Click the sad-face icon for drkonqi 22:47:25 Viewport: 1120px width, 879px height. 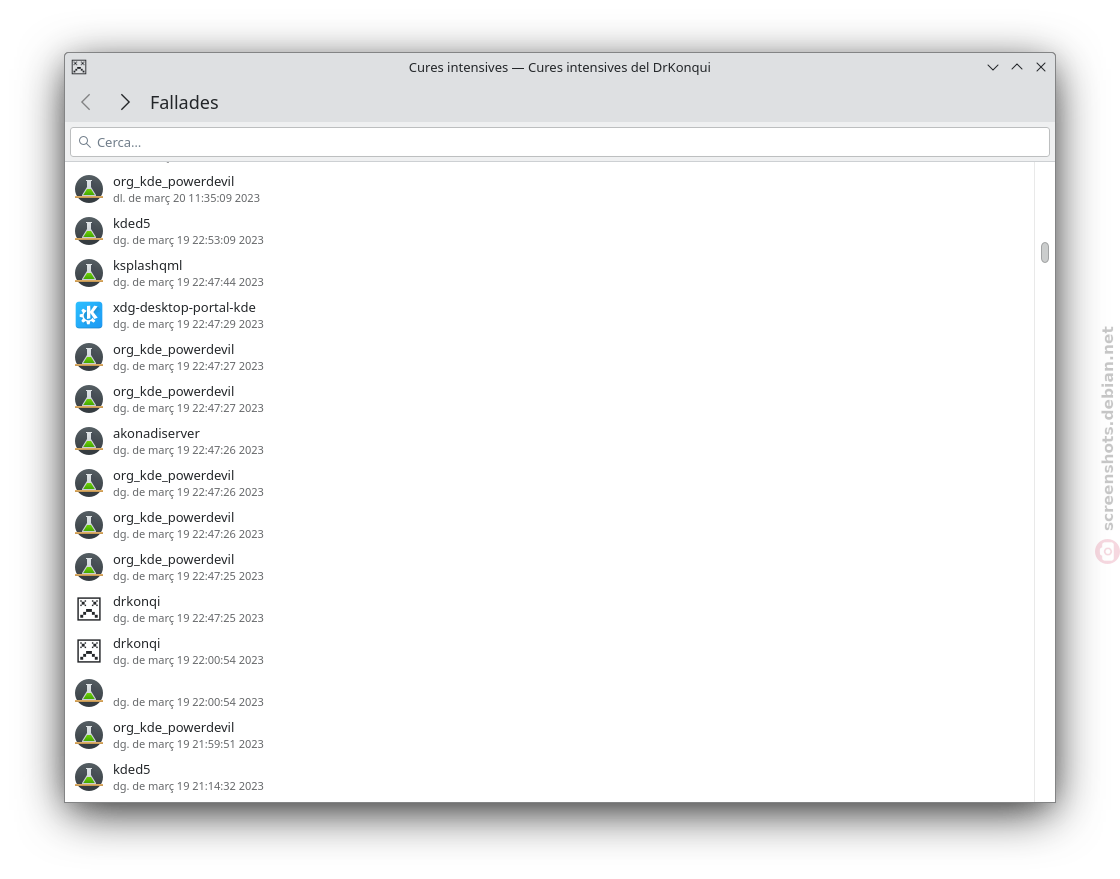pos(89,609)
